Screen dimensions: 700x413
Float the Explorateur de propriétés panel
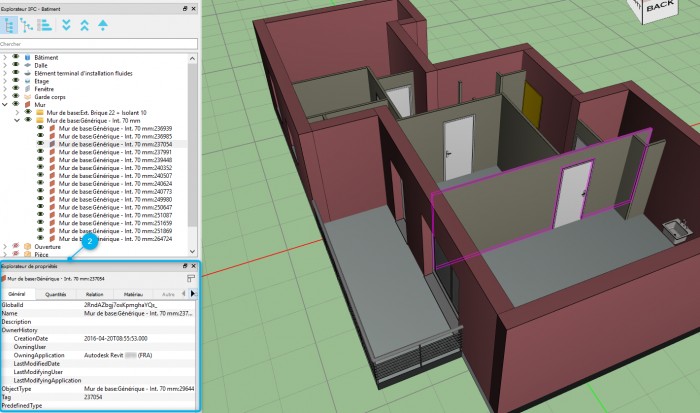click(185, 266)
